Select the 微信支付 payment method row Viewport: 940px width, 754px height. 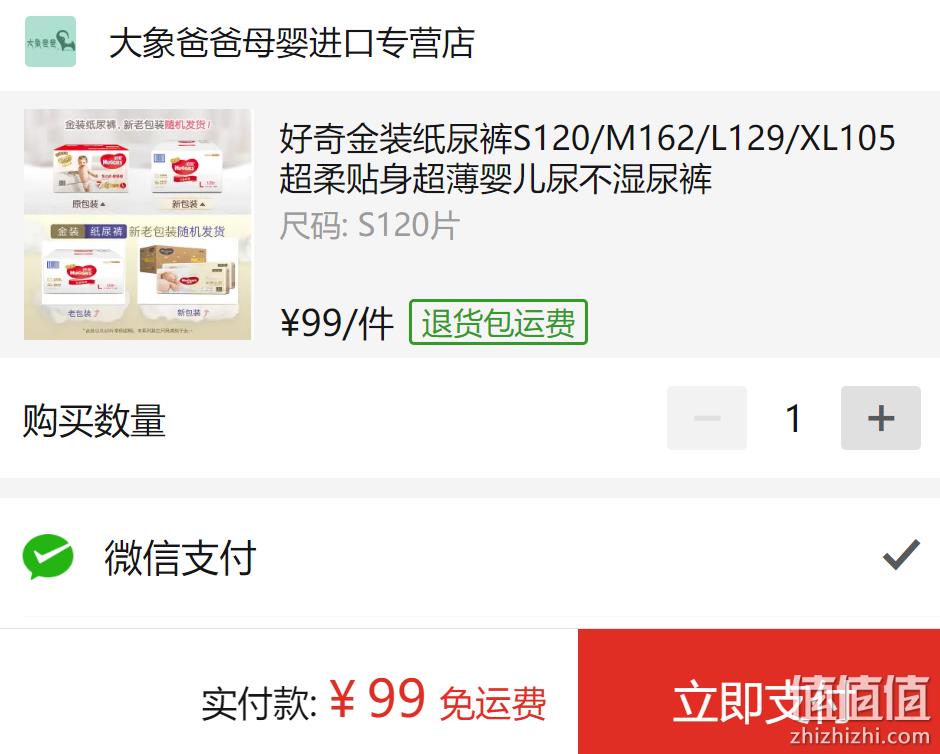[470, 557]
